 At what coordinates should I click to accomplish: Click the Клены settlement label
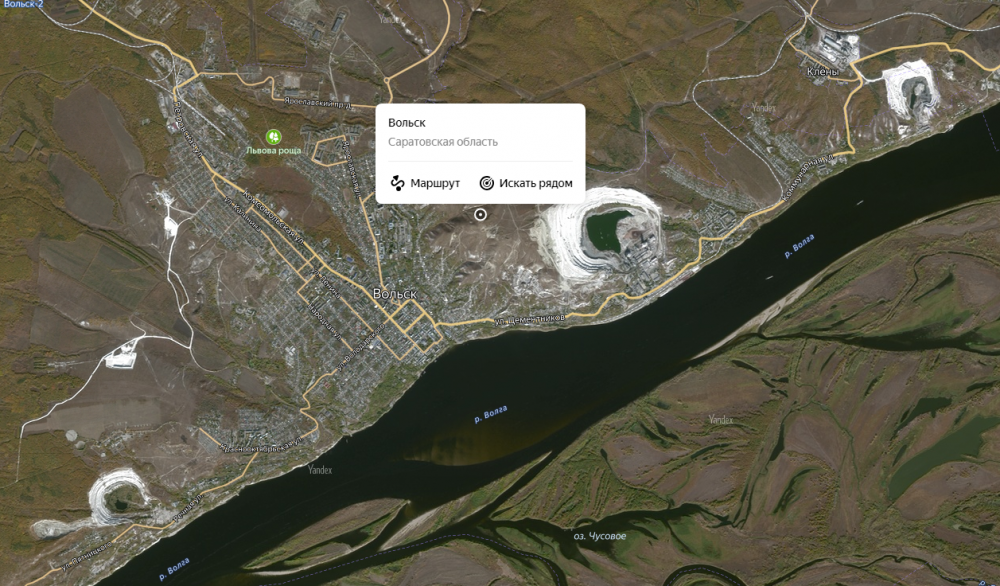point(823,72)
